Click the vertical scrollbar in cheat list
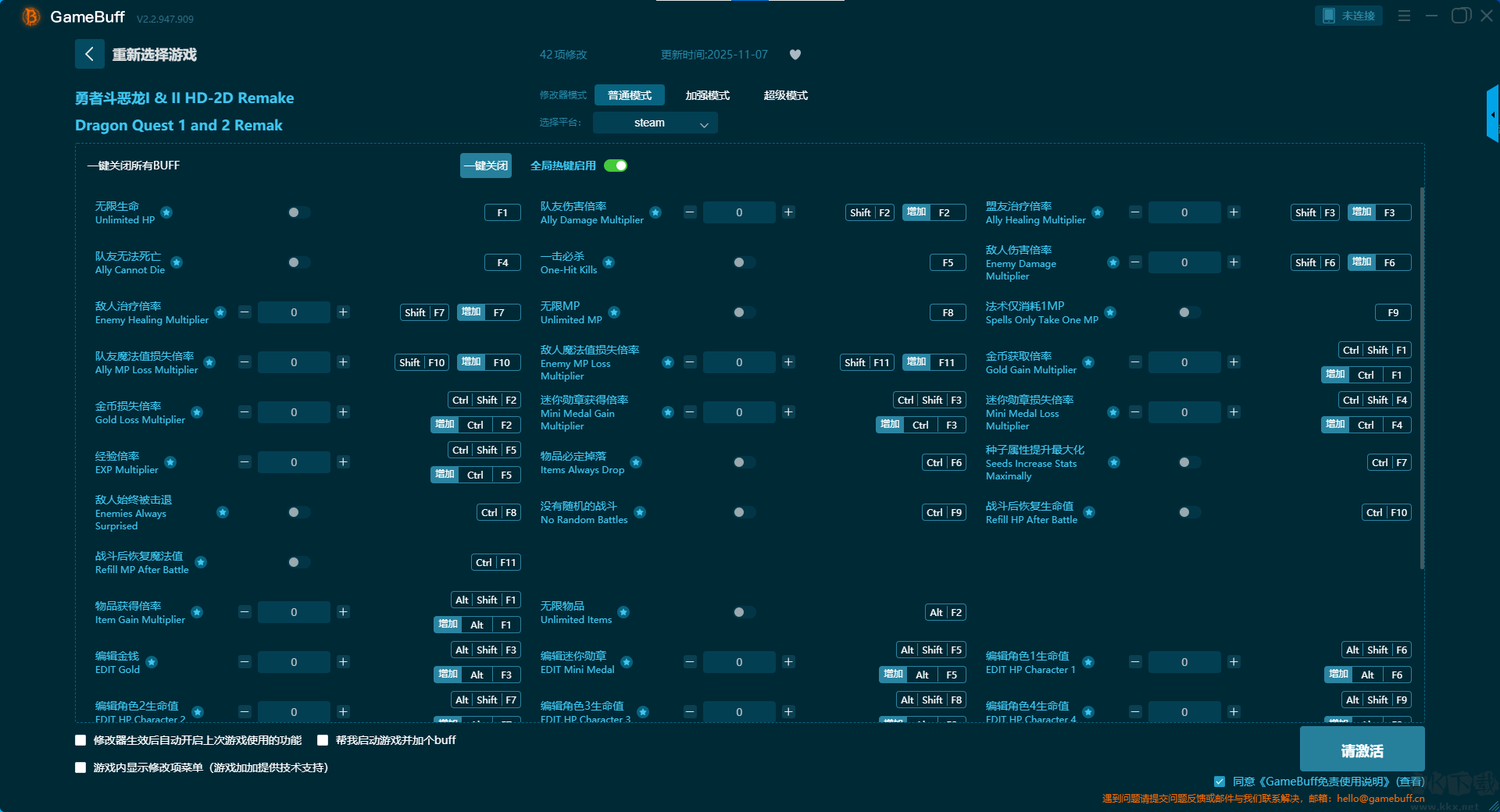1500x812 pixels. click(1421, 375)
